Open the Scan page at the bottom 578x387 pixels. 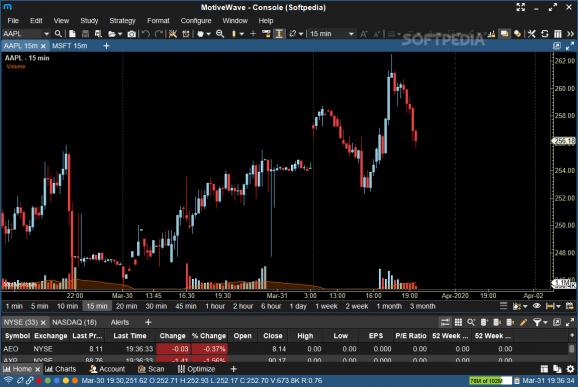click(151, 369)
